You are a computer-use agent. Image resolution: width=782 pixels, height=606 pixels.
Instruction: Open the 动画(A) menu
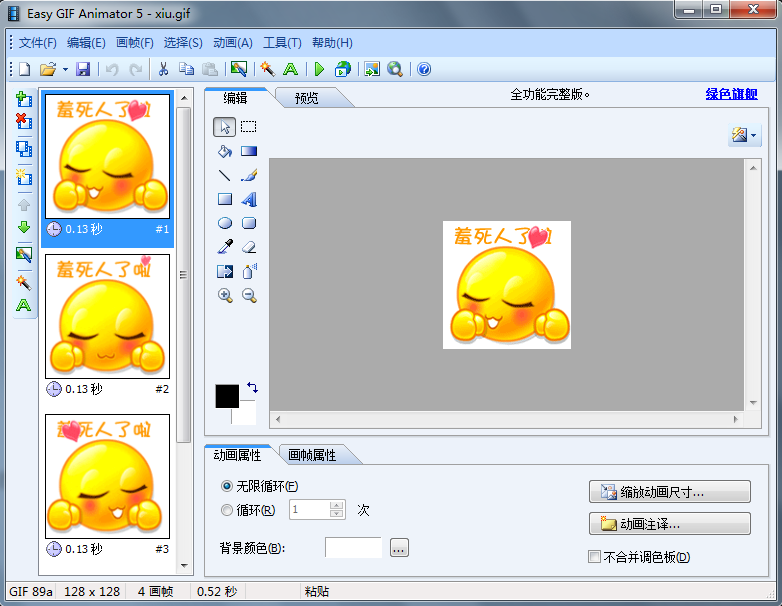232,43
